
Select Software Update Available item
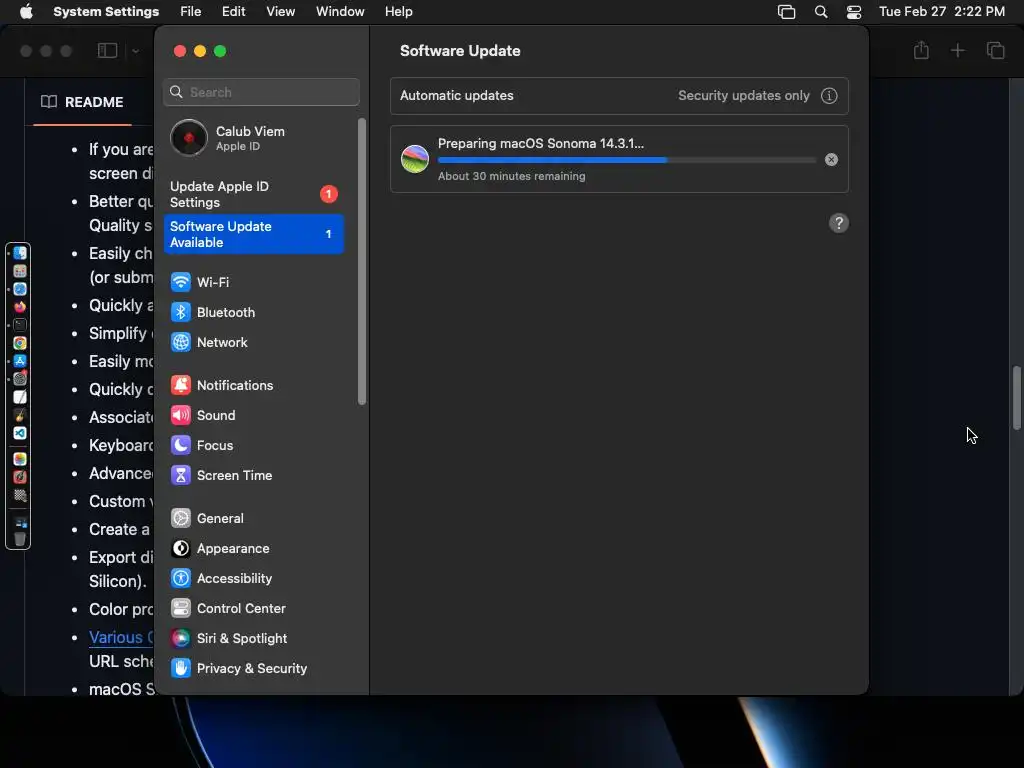tap(255, 234)
